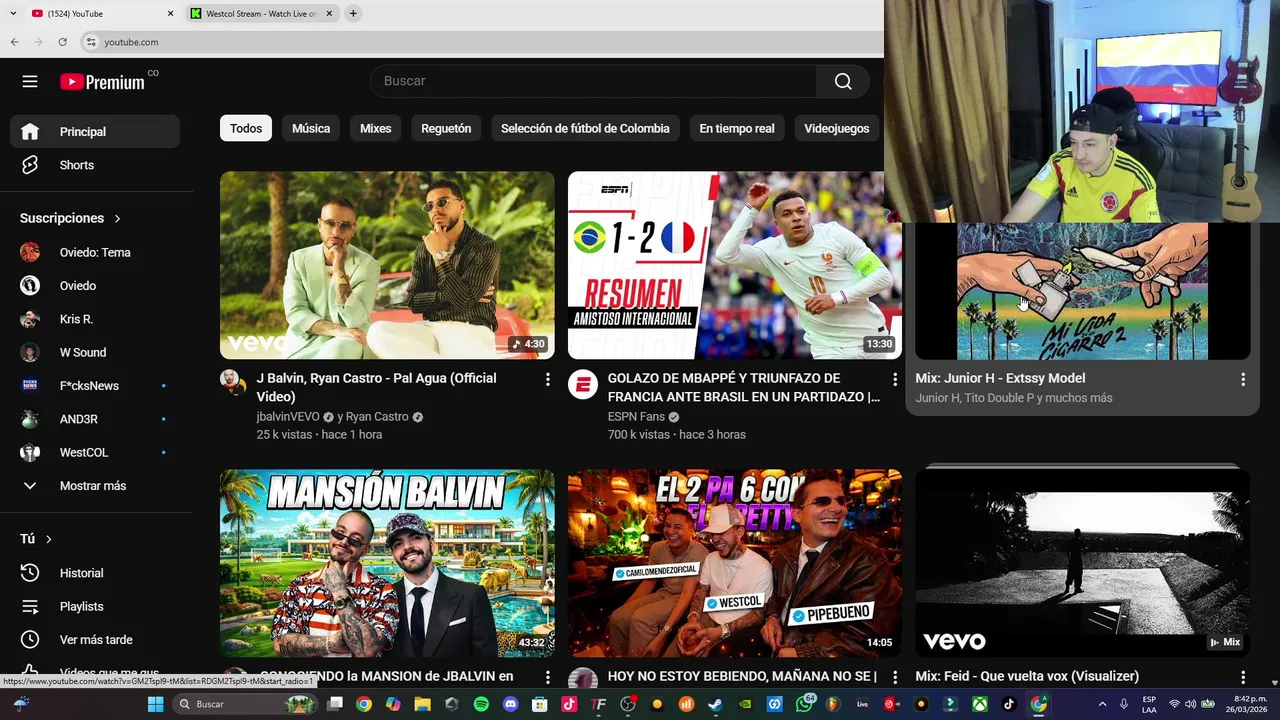Image resolution: width=1280 pixels, height=720 pixels.
Task: Open Principal home in sidebar
Action: (x=95, y=131)
